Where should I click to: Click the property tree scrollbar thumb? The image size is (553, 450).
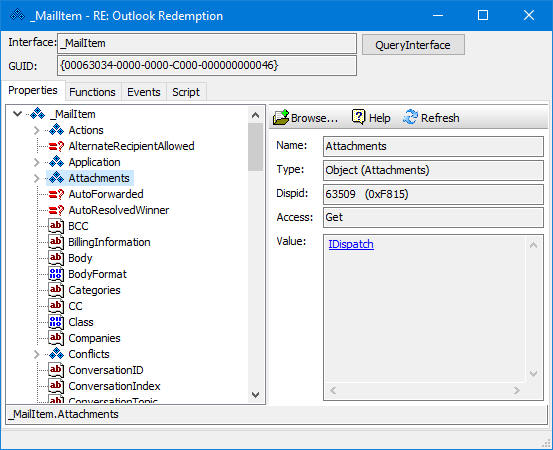coord(256,147)
